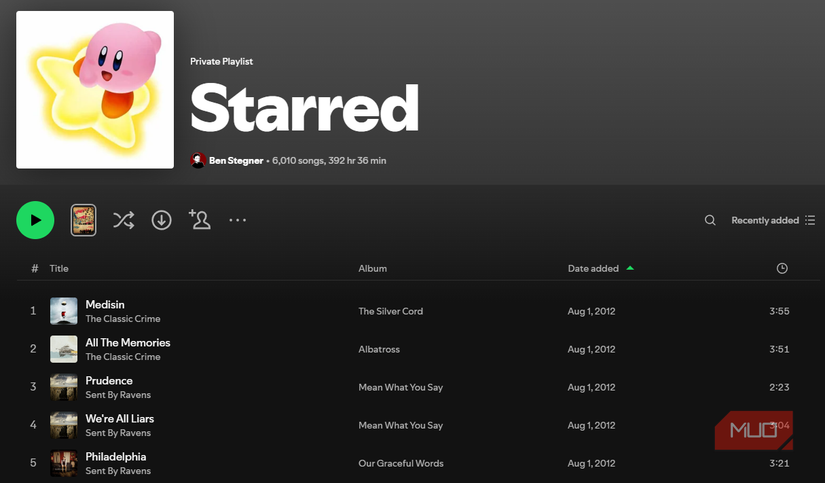825x483 pixels.
Task: Open Mean What You Say album for Prudence
Action: point(400,387)
